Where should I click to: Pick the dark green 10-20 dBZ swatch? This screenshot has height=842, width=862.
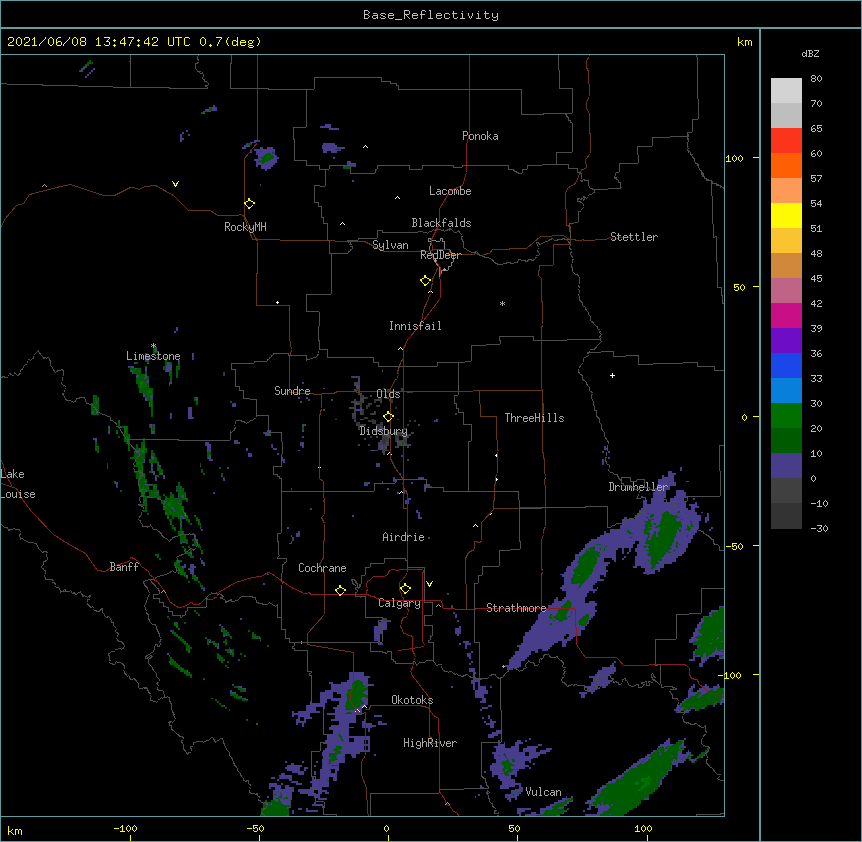click(786, 441)
